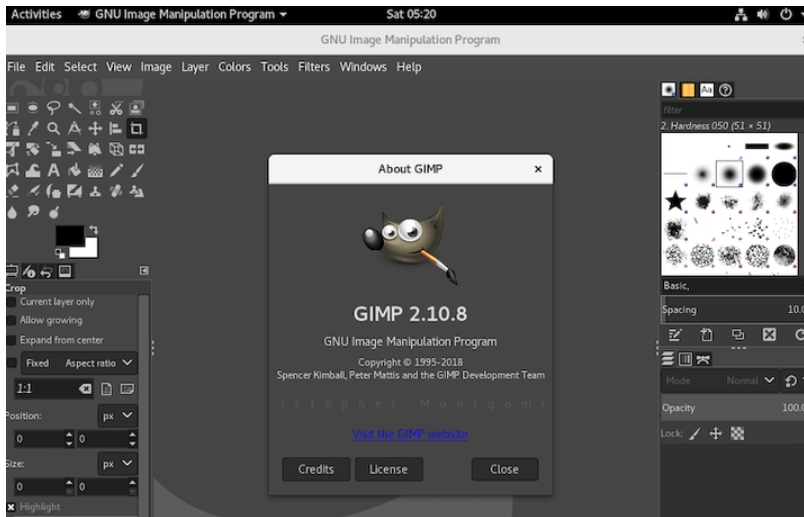The image size is (804, 517).
Task: Switch to the Undo History tab
Action: point(47,271)
